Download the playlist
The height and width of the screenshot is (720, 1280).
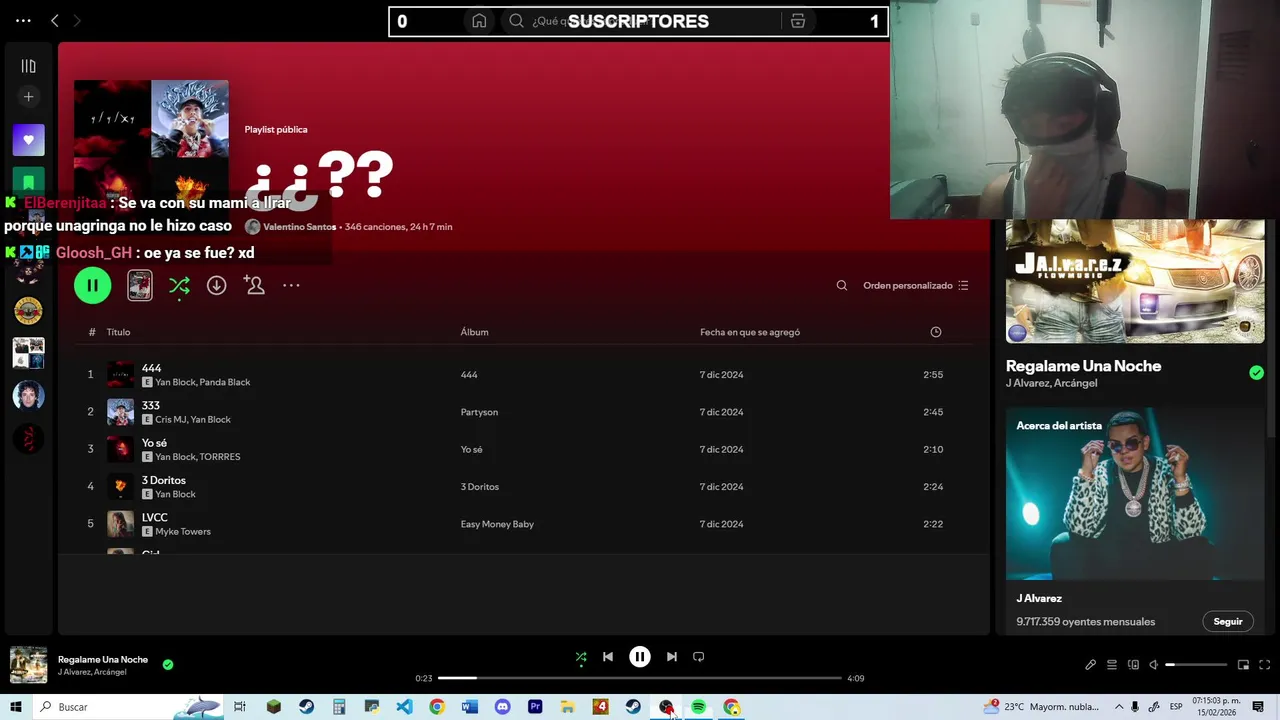(x=216, y=286)
